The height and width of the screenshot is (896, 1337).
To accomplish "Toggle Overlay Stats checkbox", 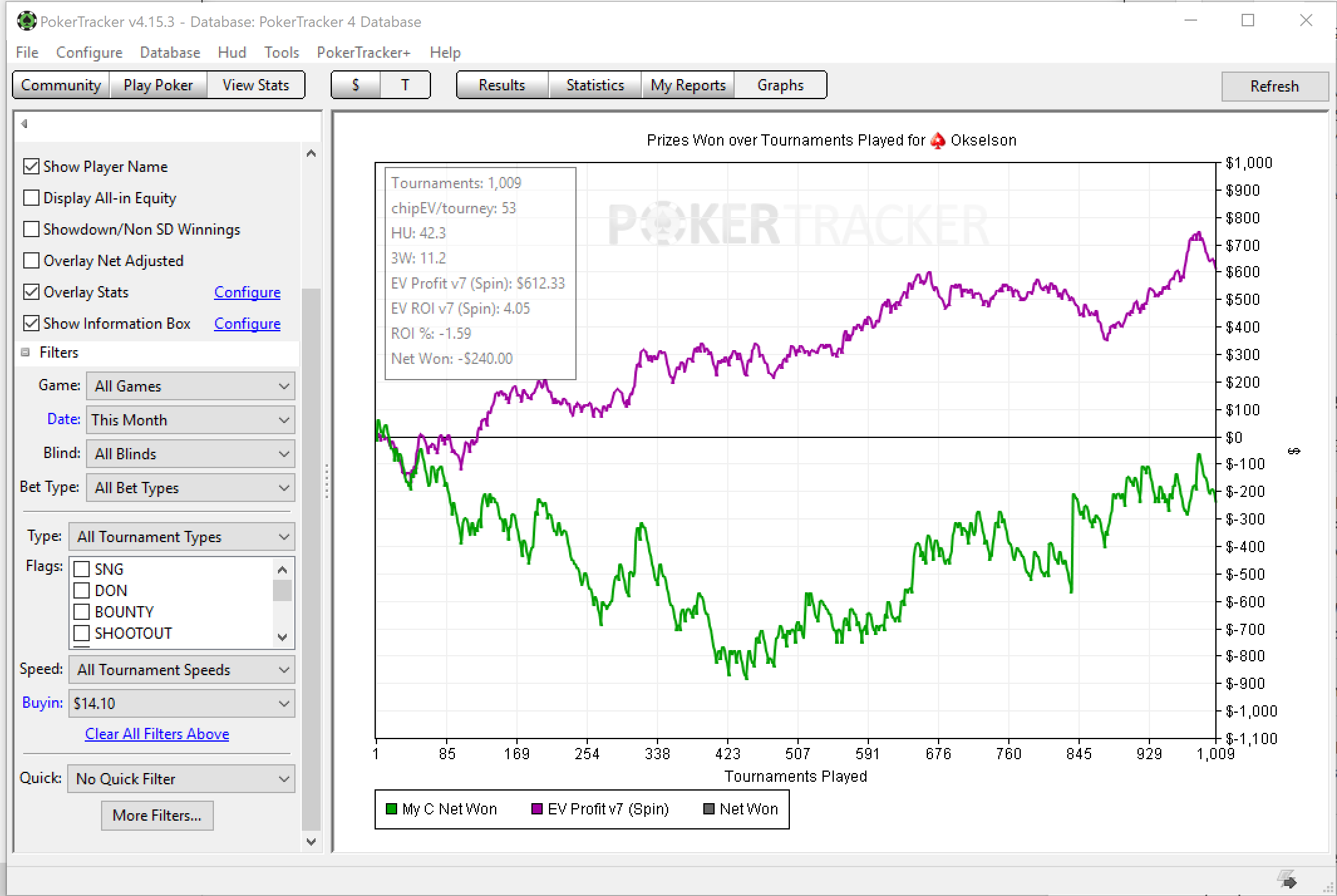I will (x=31, y=292).
